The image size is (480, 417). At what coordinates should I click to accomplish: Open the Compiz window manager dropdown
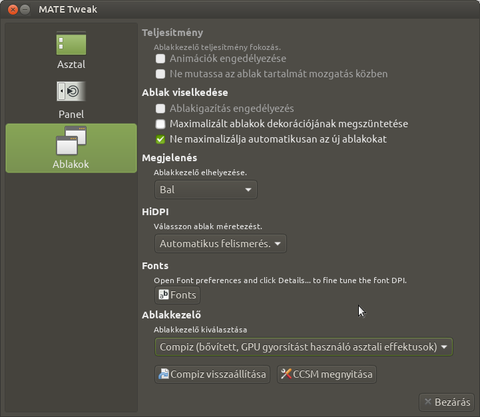(304, 347)
